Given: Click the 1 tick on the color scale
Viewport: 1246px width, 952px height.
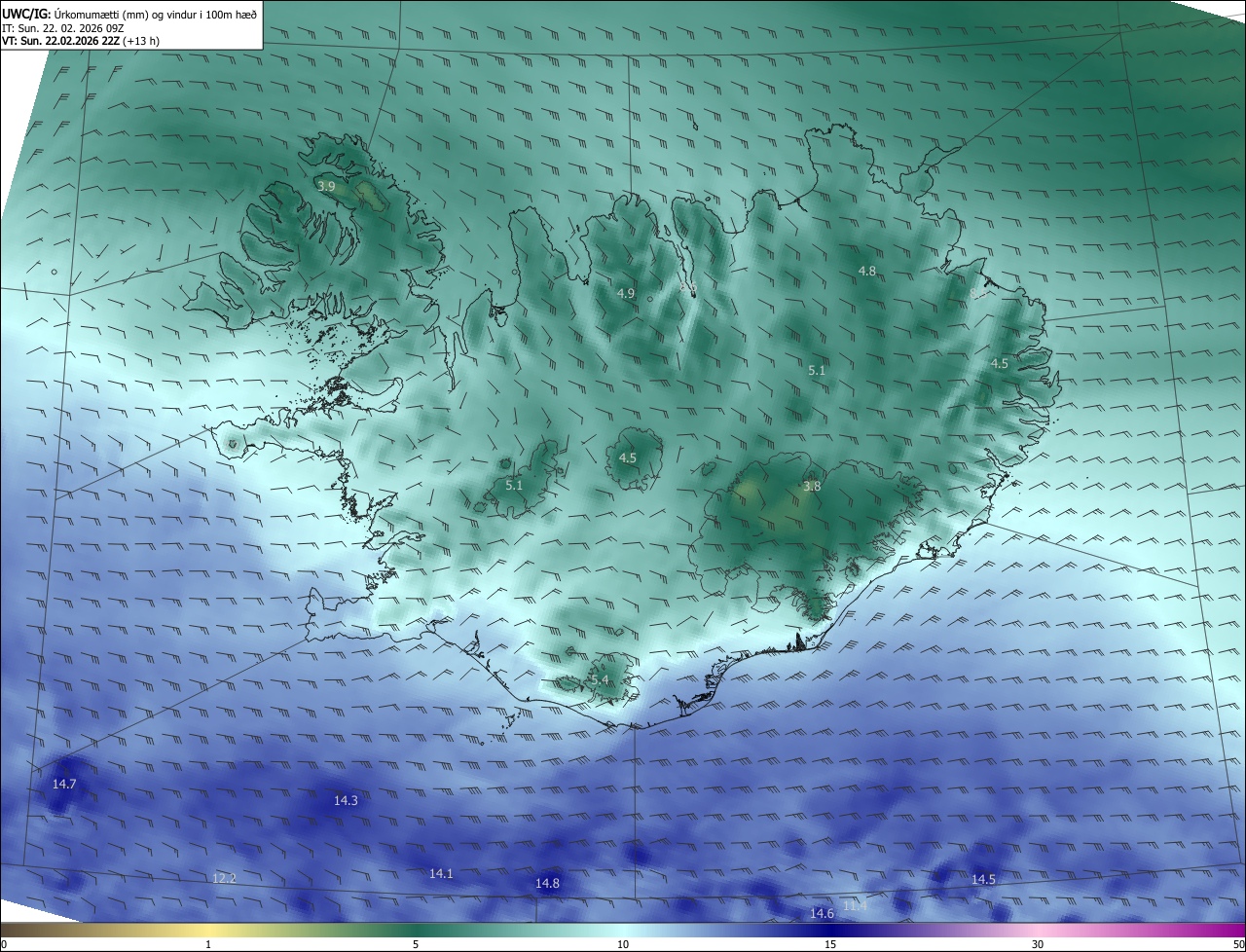Looking at the screenshot, I should click(x=208, y=944).
